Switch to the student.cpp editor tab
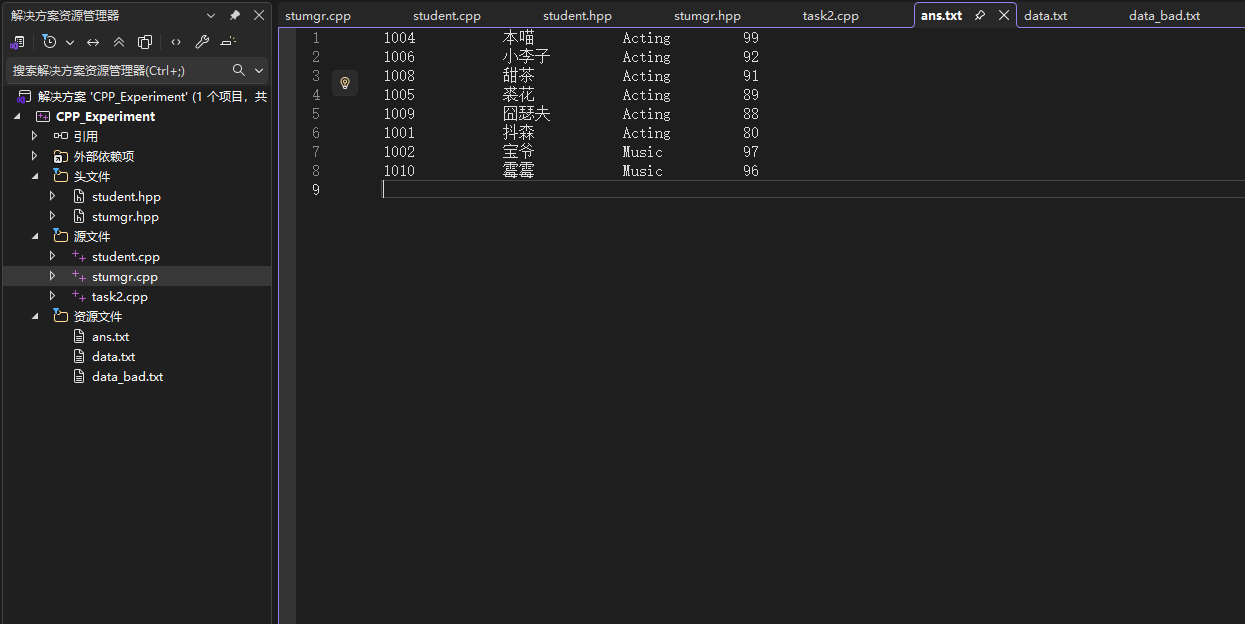Image resolution: width=1245 pixels, height=624 pixels. click(x=447, y=16)
